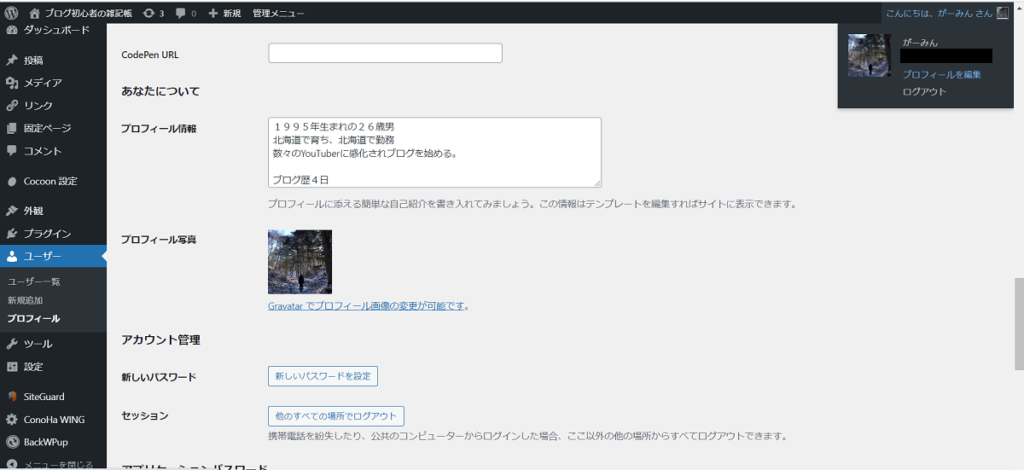Viewport: 1024px width, 470px height.
Task: Click inside the プロフィール情報 textarea
Action: [x=435, y=153]
